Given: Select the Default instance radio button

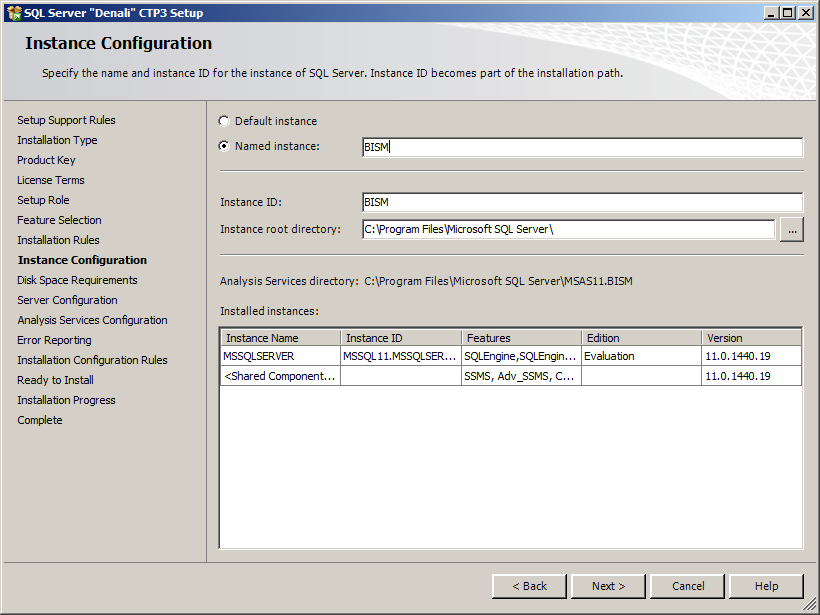Looking at the screenshot, I should coord(224,121).
